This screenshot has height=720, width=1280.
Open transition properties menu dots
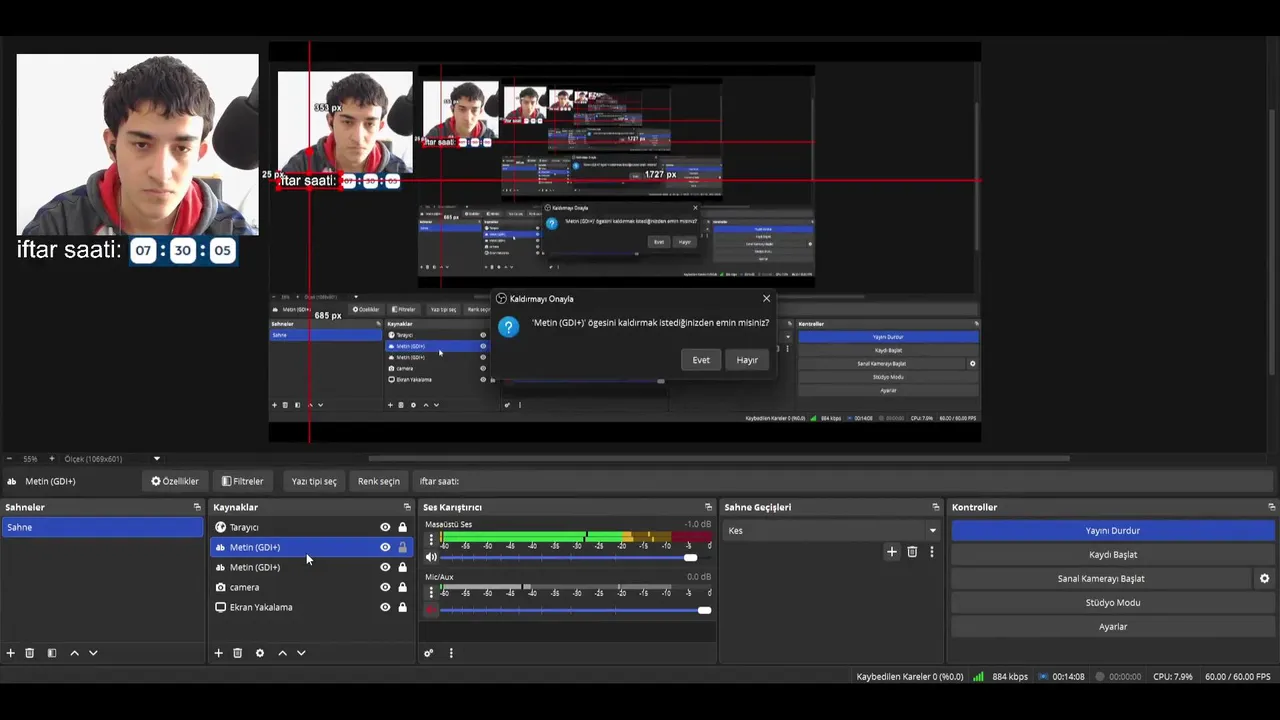pyautogui.click(x=932, y=551)
